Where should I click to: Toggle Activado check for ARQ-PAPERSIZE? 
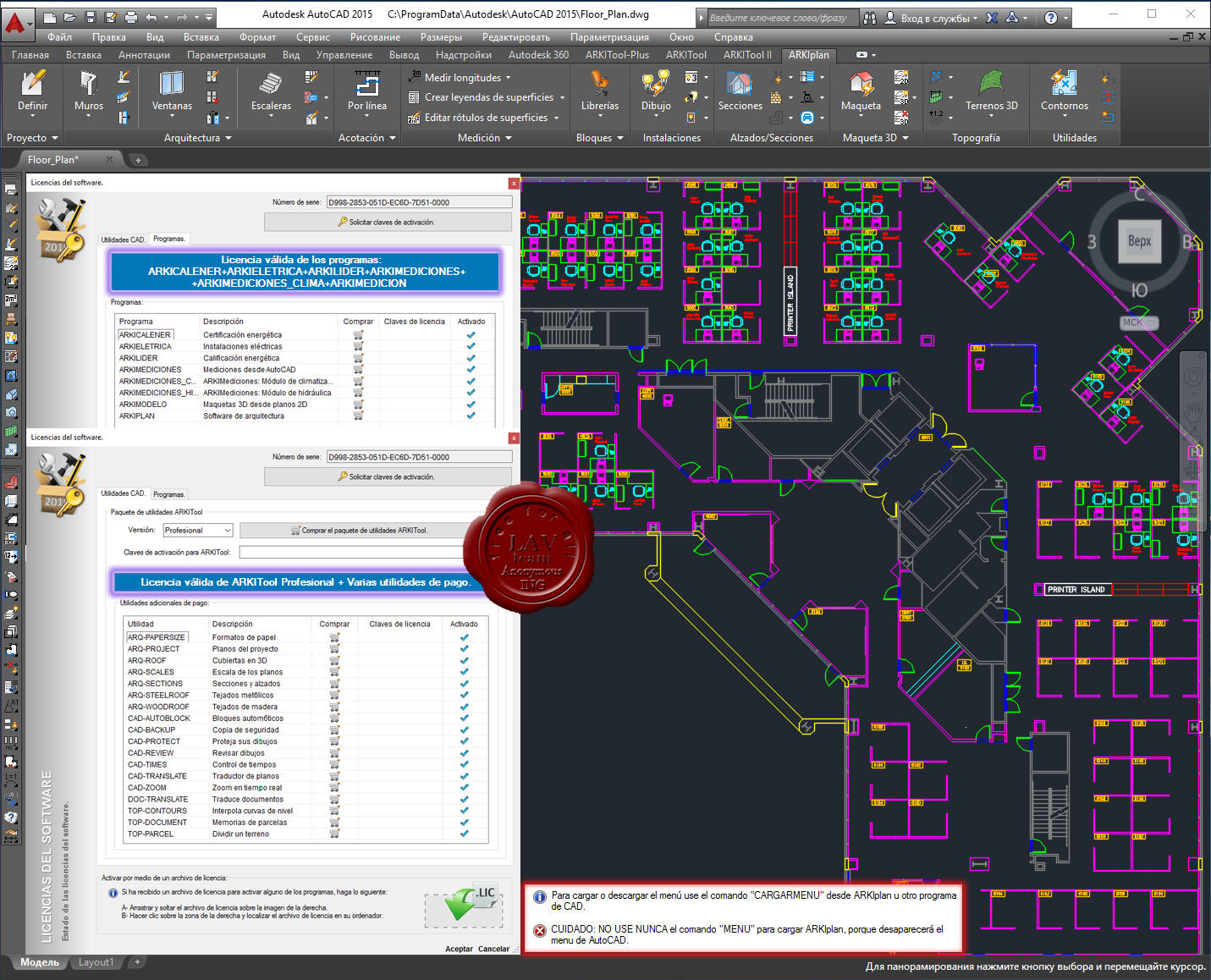[464, 637]
